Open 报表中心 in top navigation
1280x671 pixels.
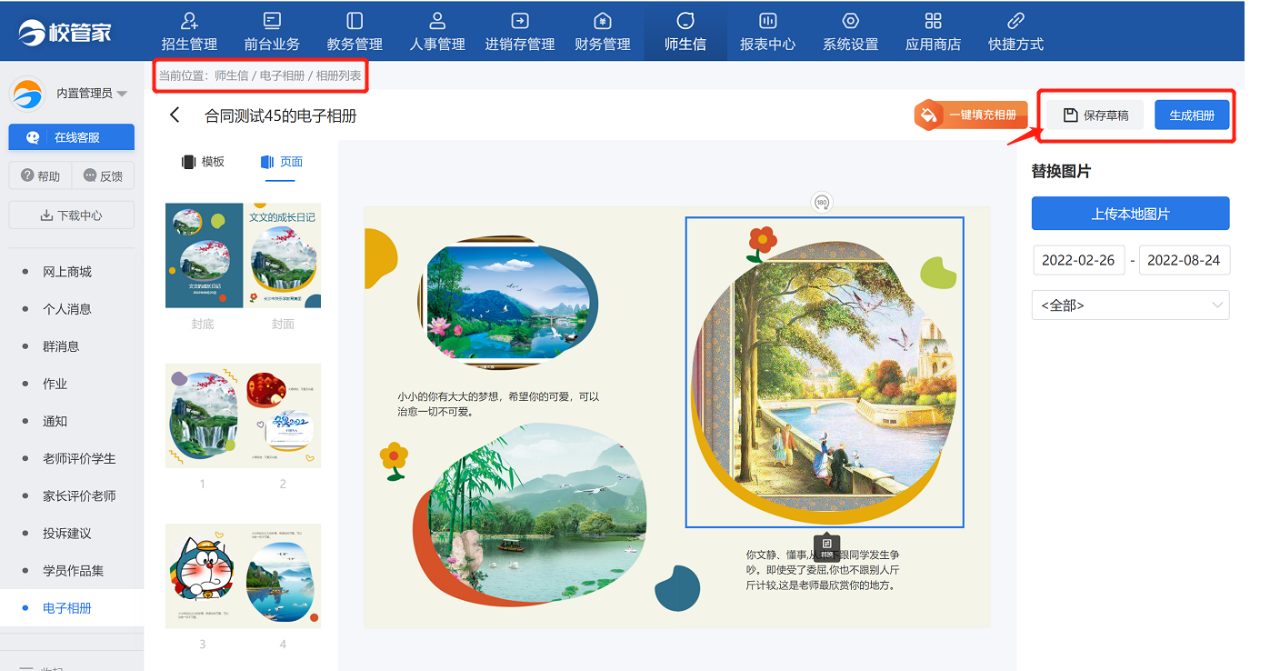point(767,31)
